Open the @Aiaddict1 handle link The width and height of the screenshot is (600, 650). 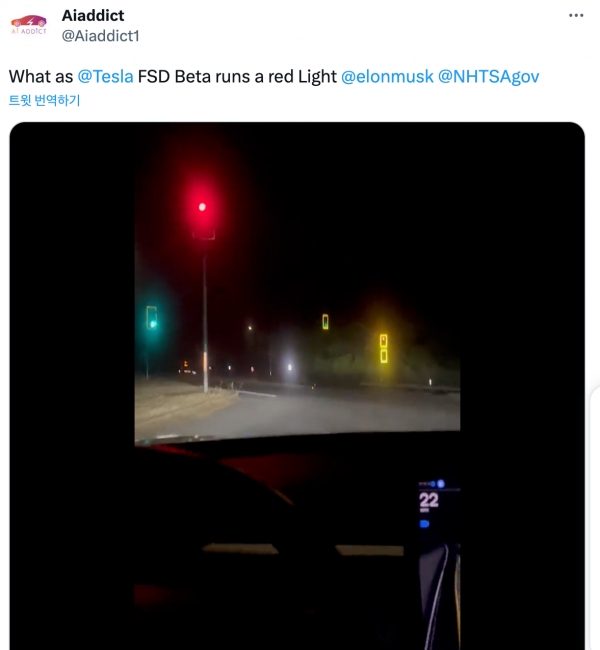100,36
